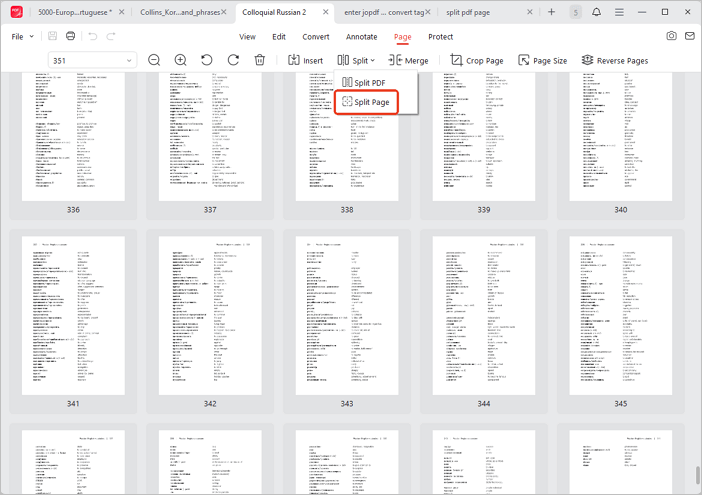The height and width of the screenshot is (495, 702).
Task: Select the Page tab
Action: (402, 37)
